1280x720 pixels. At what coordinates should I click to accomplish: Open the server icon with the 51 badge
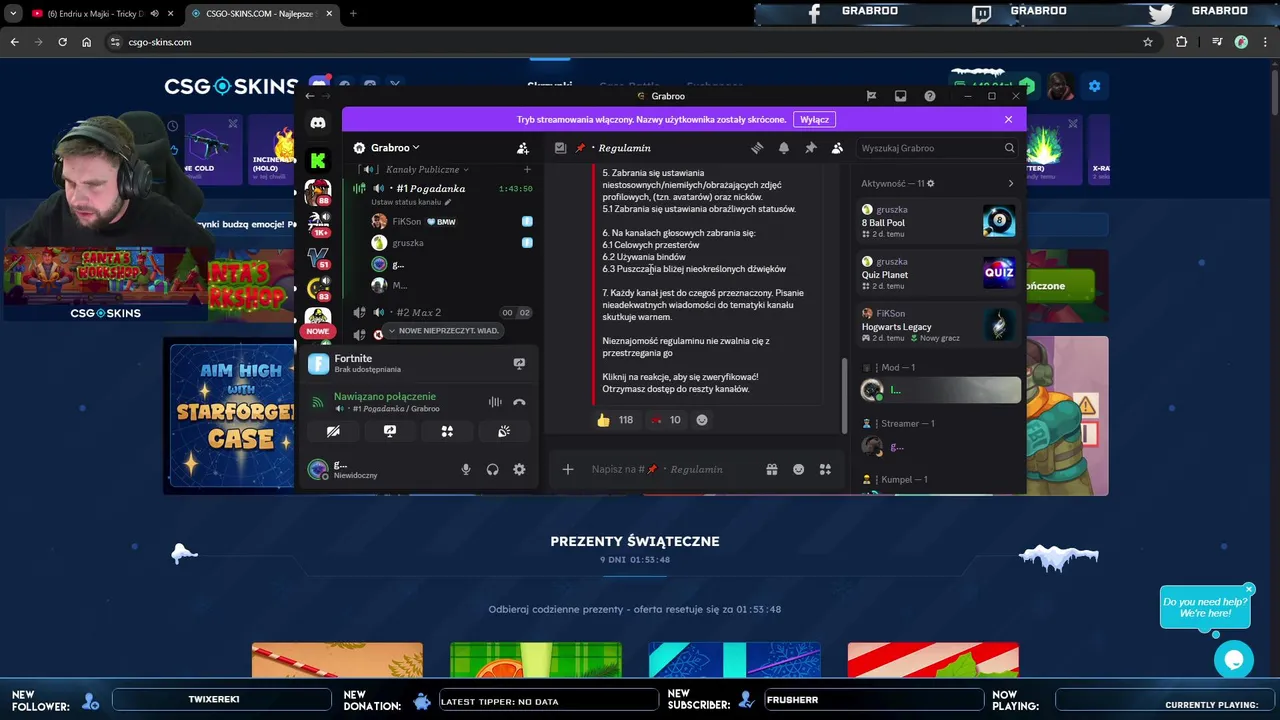point(318,257)
